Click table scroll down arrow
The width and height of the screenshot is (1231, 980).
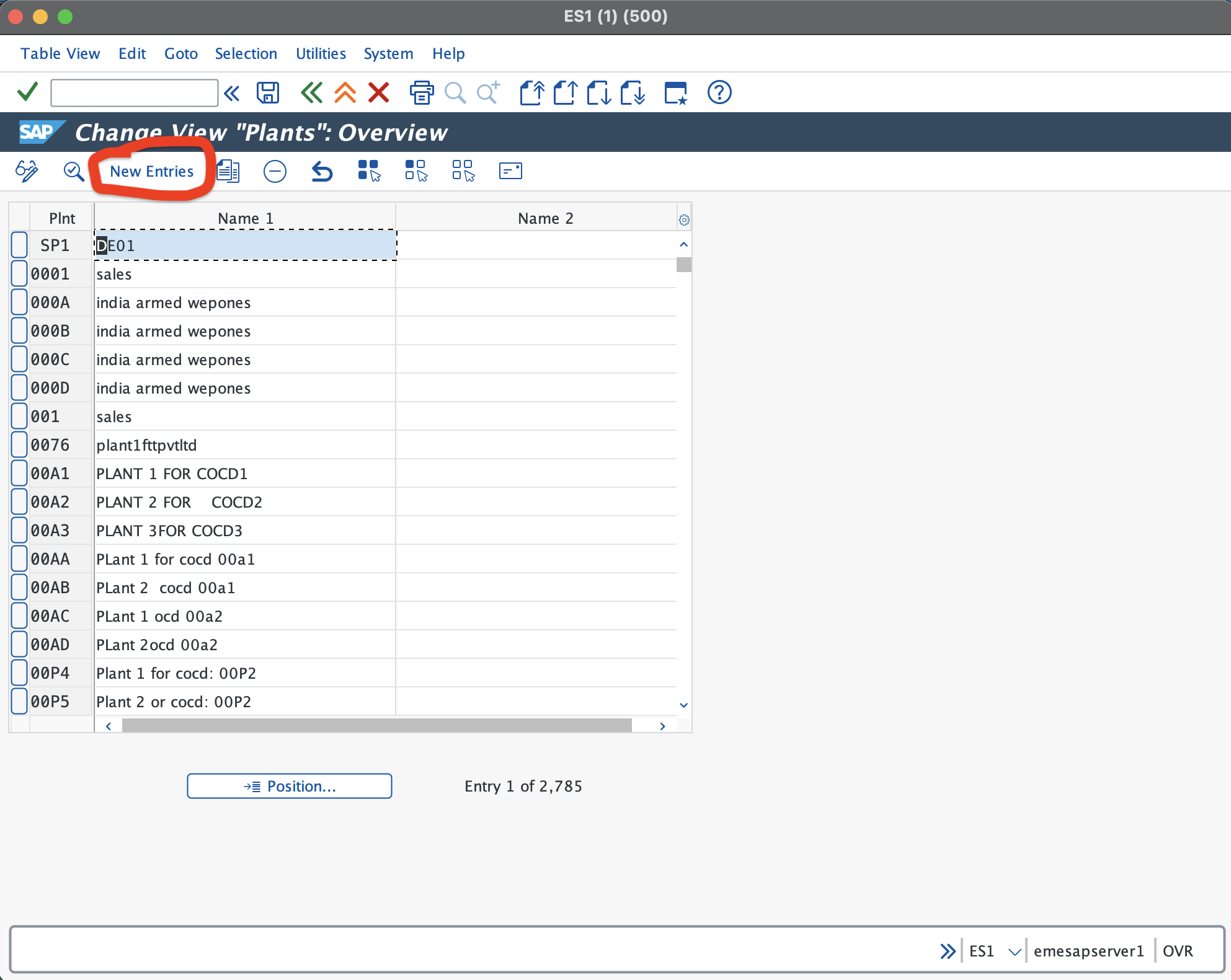tap(684, 705)
